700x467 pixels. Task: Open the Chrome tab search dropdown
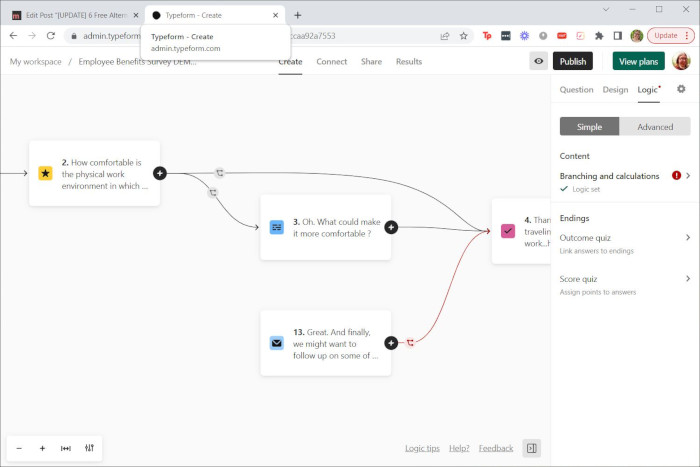[606, 9]
